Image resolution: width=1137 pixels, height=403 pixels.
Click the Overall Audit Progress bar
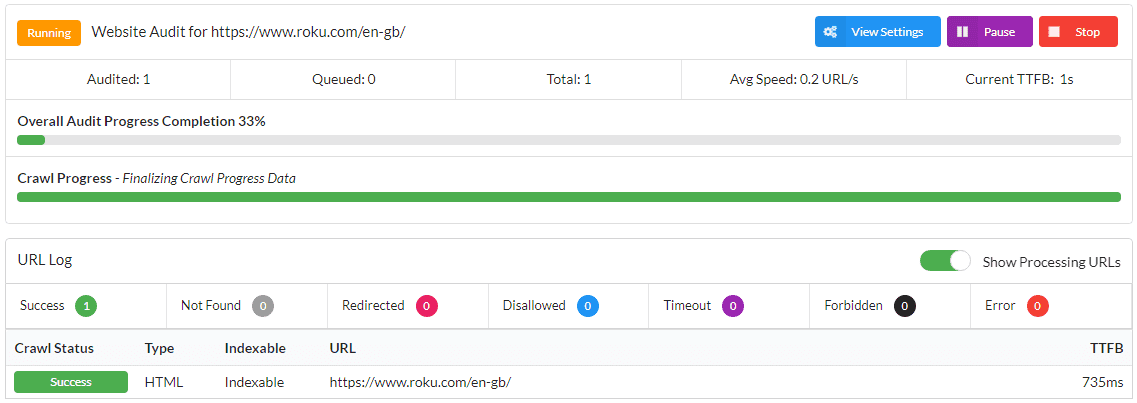[x=568, y=140]
